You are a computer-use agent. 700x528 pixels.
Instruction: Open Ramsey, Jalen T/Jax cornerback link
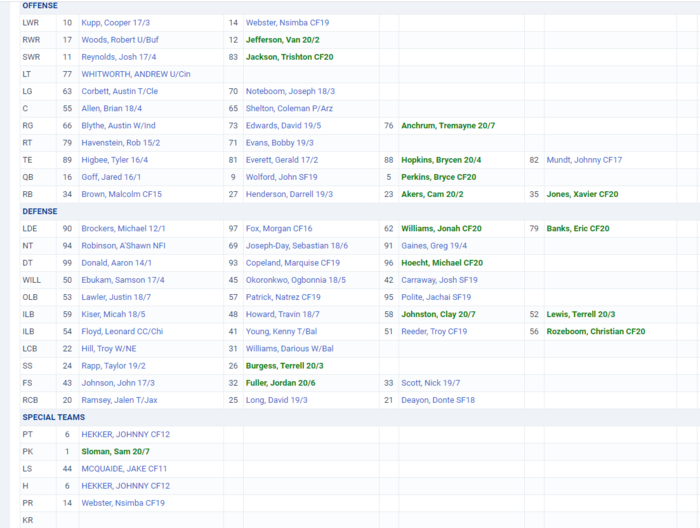tap(119, 400)
